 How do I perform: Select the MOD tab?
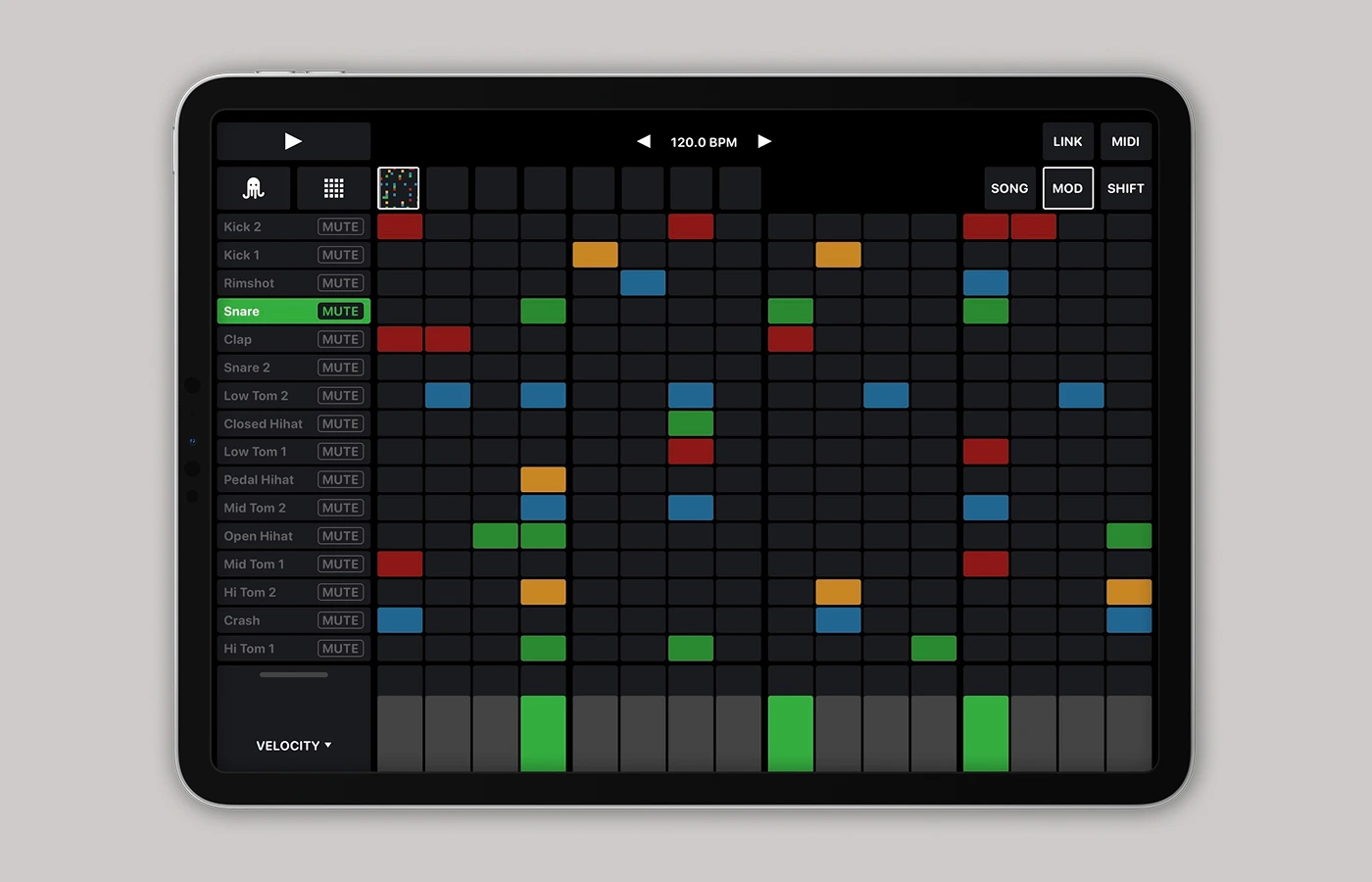tap(1067, 188)
